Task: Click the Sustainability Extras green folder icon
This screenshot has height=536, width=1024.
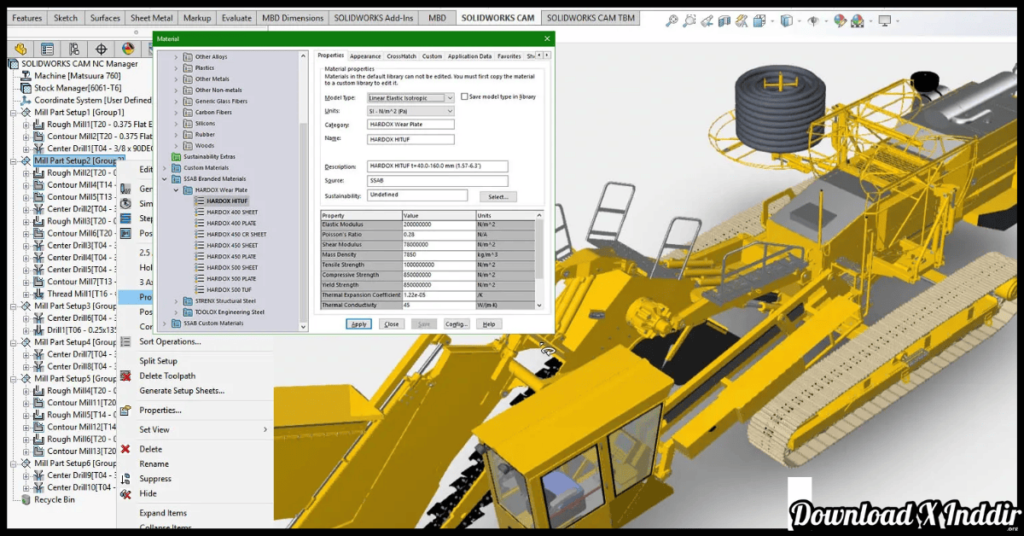Action: pos(176,157)
